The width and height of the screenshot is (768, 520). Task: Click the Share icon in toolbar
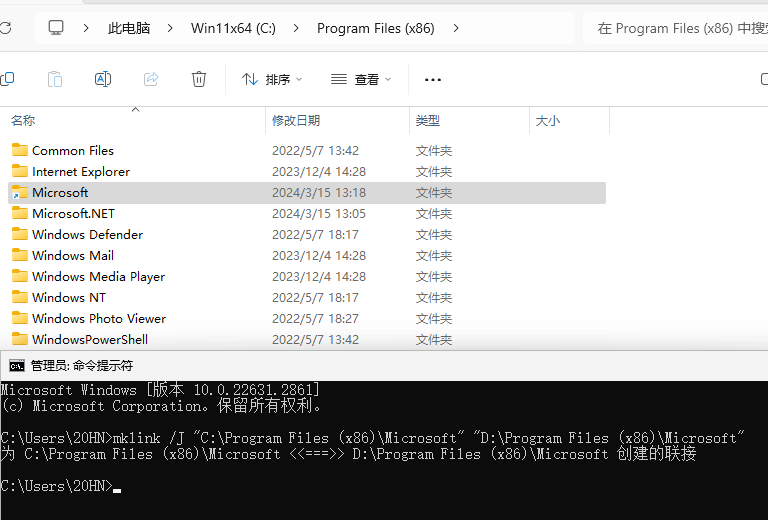[151, 79]
